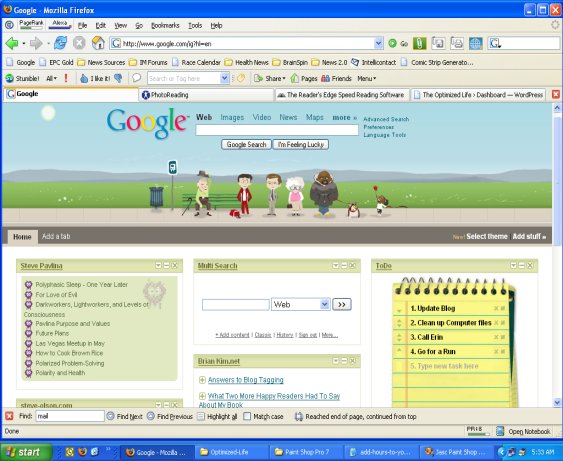Click the I'm Feeling Lucky button
Screen dimensions: 563x461
pos(301,144)
